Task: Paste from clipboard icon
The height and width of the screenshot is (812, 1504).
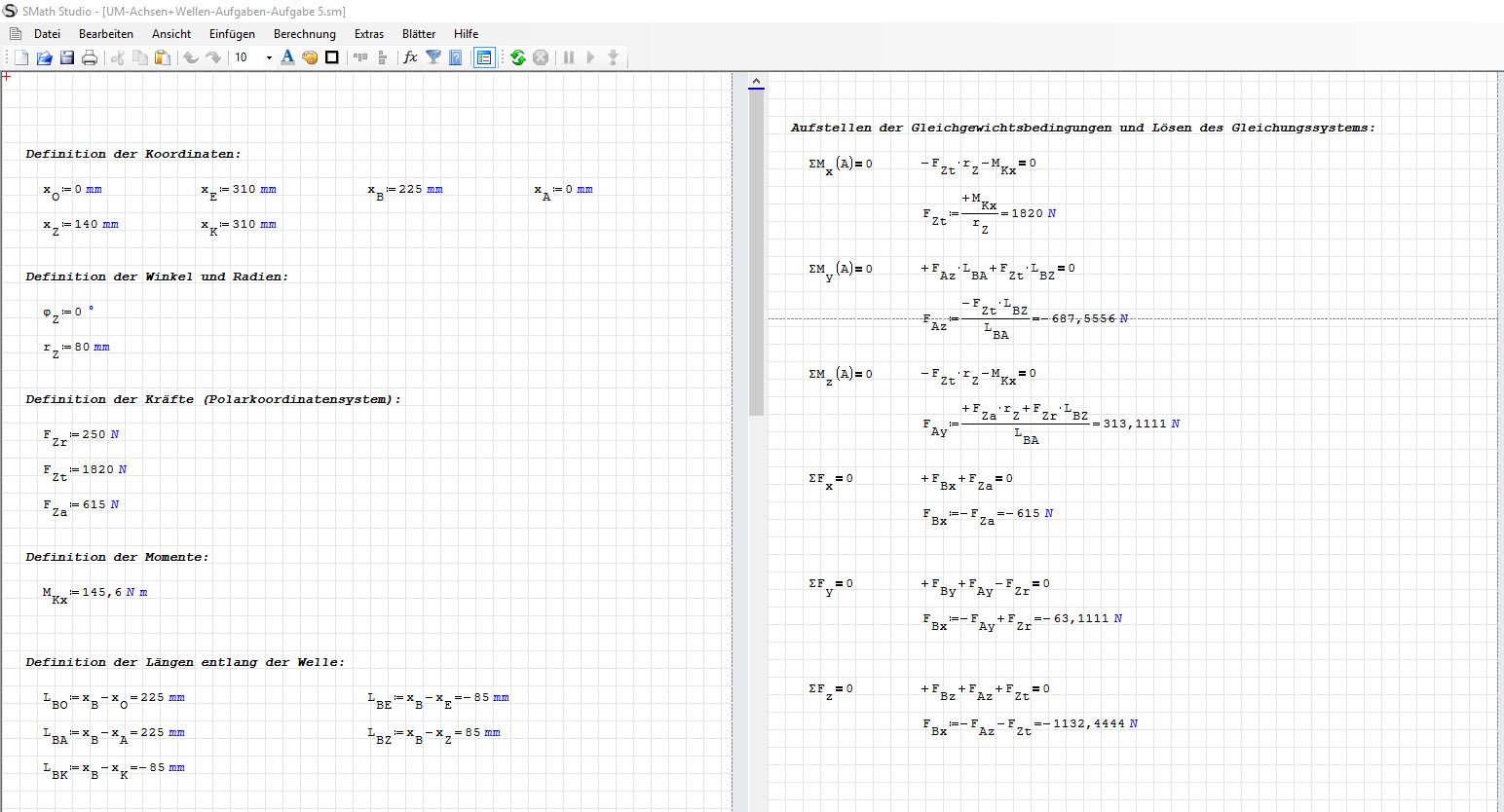Action: [163, 57]
